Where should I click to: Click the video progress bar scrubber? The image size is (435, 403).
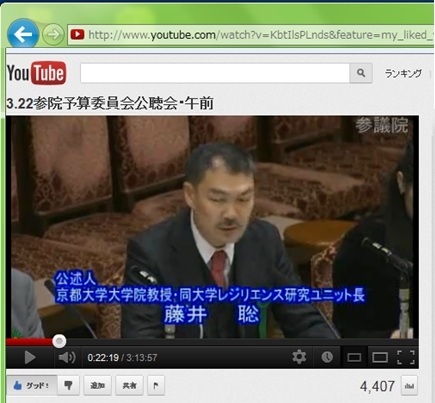[59, 341]
